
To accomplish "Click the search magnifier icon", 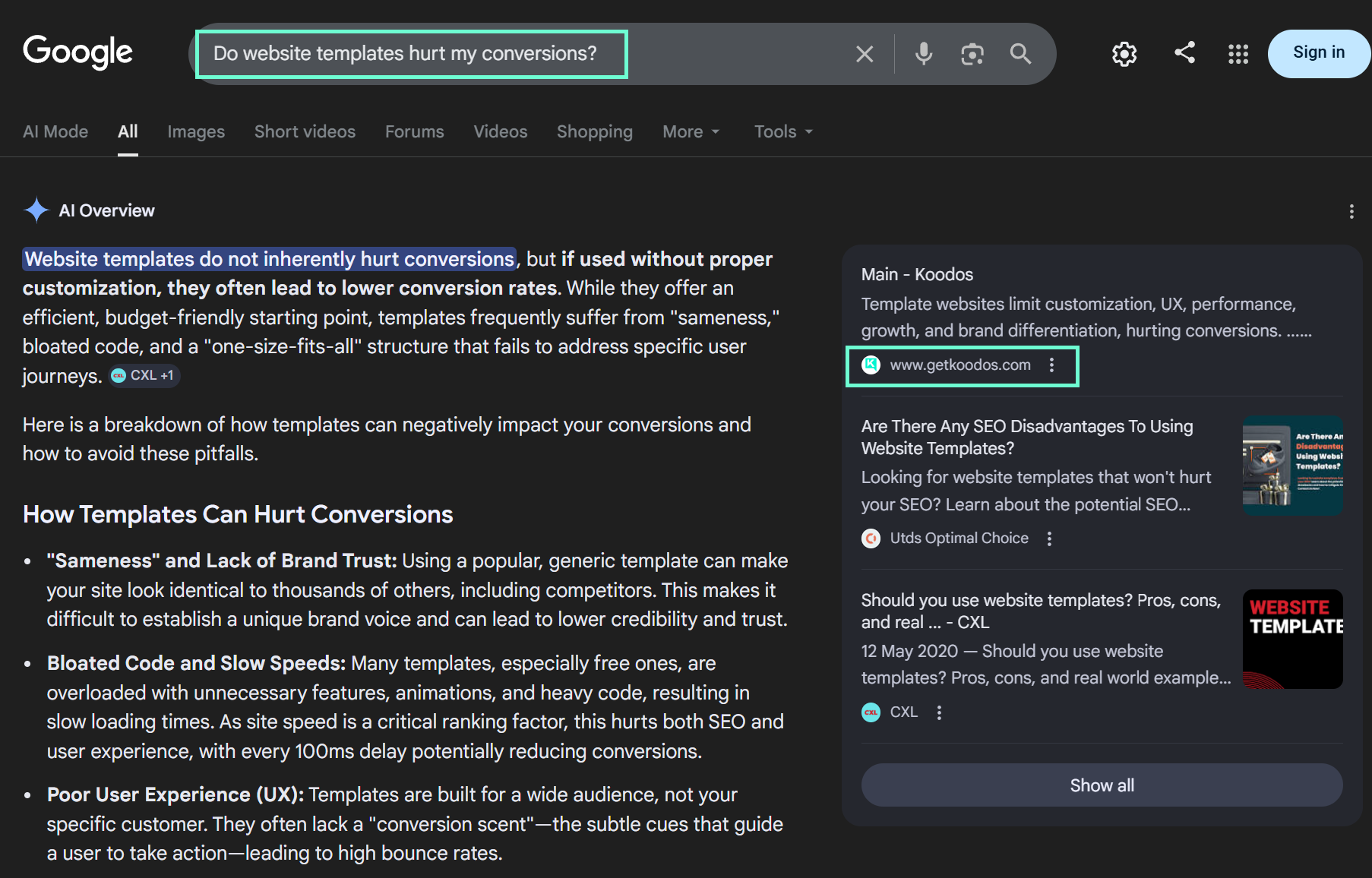I will pos(1020,53).
